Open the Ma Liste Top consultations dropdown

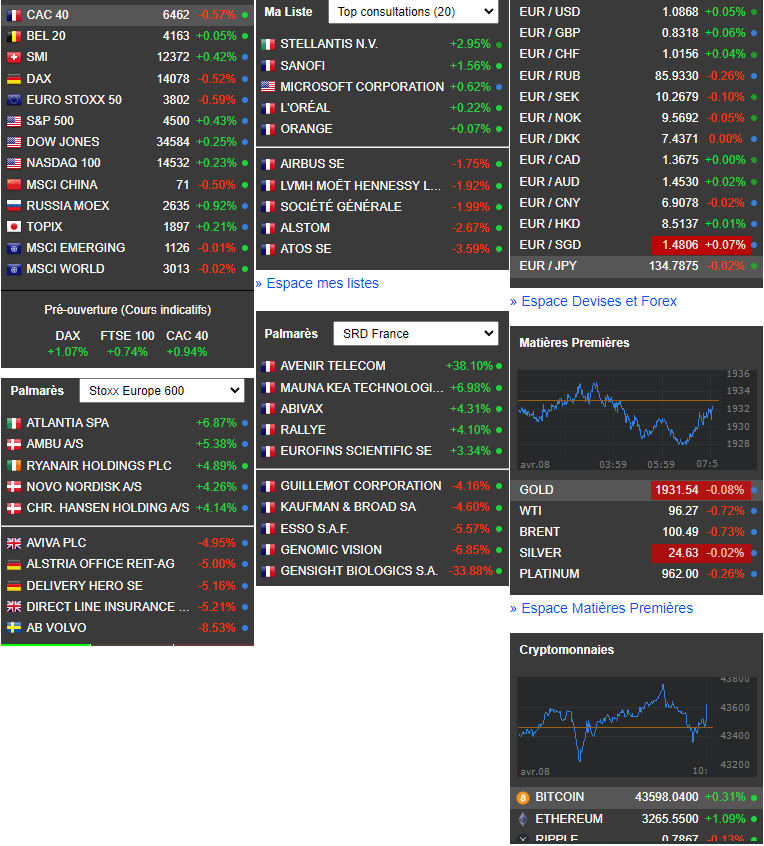(x=413, y=11)
